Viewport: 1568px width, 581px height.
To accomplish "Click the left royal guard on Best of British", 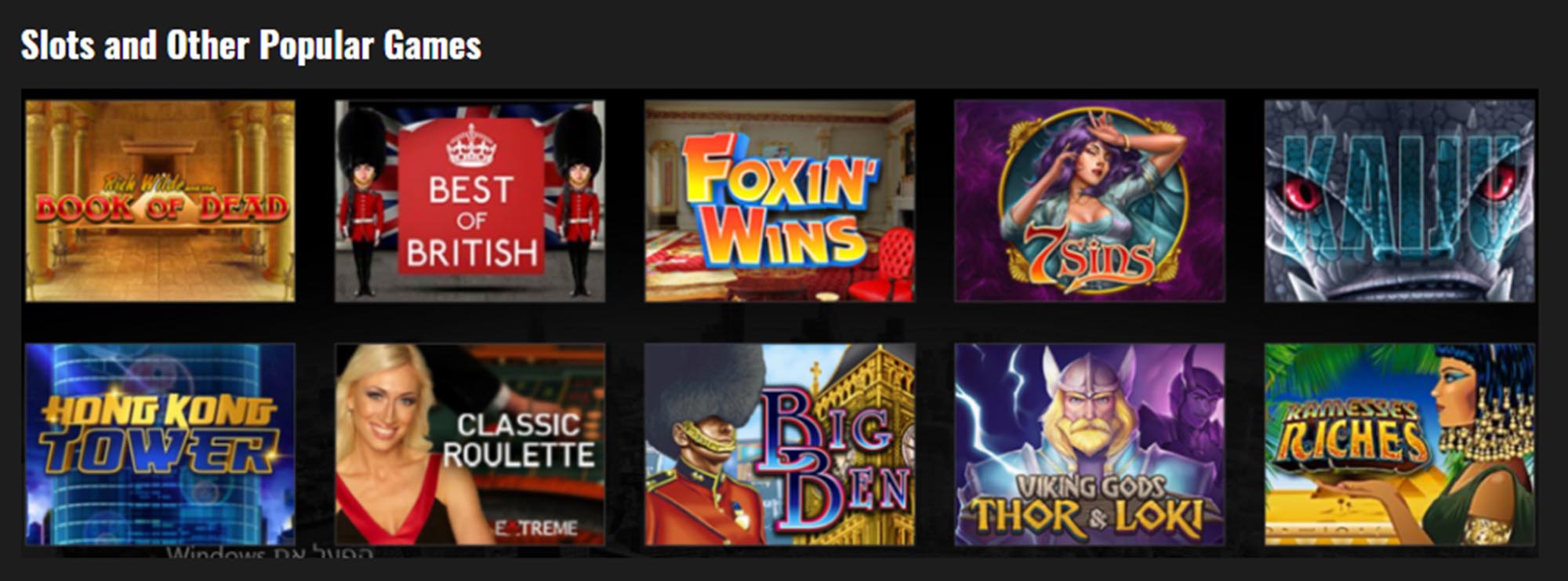I will (x=361, y=202).
